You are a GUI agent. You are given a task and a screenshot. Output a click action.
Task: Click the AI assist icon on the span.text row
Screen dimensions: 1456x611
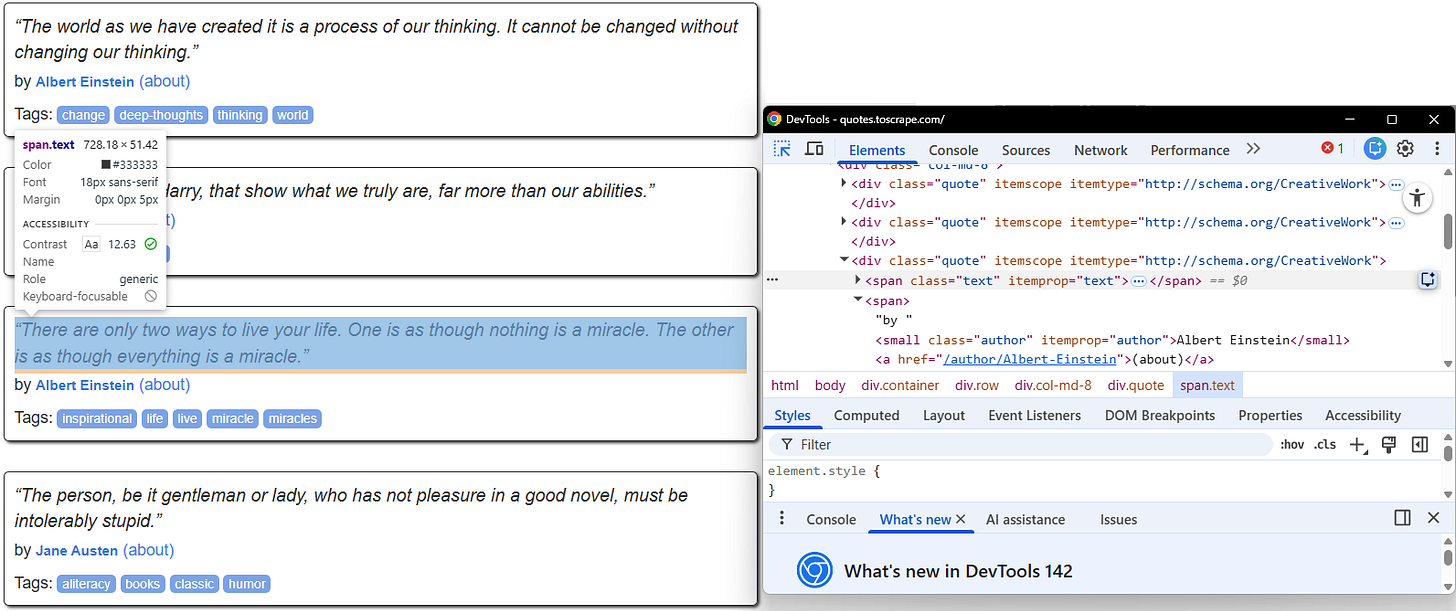(1427, 280)
